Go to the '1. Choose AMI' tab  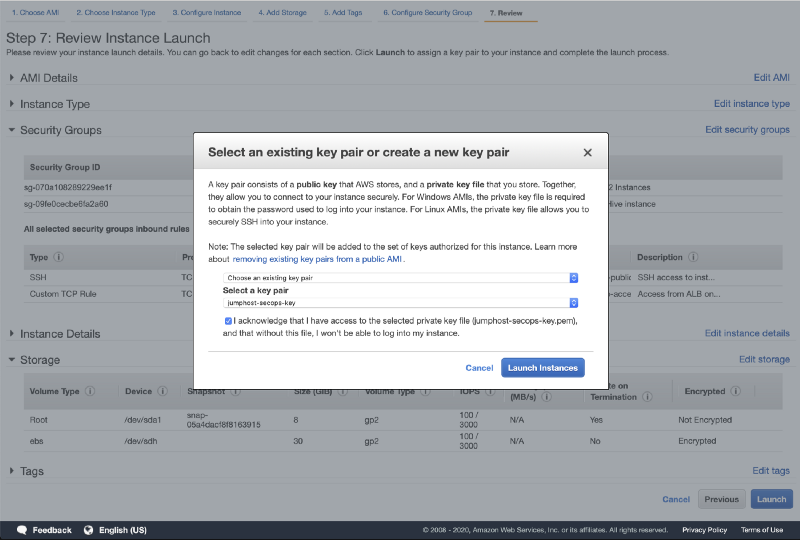pos(35,12)
